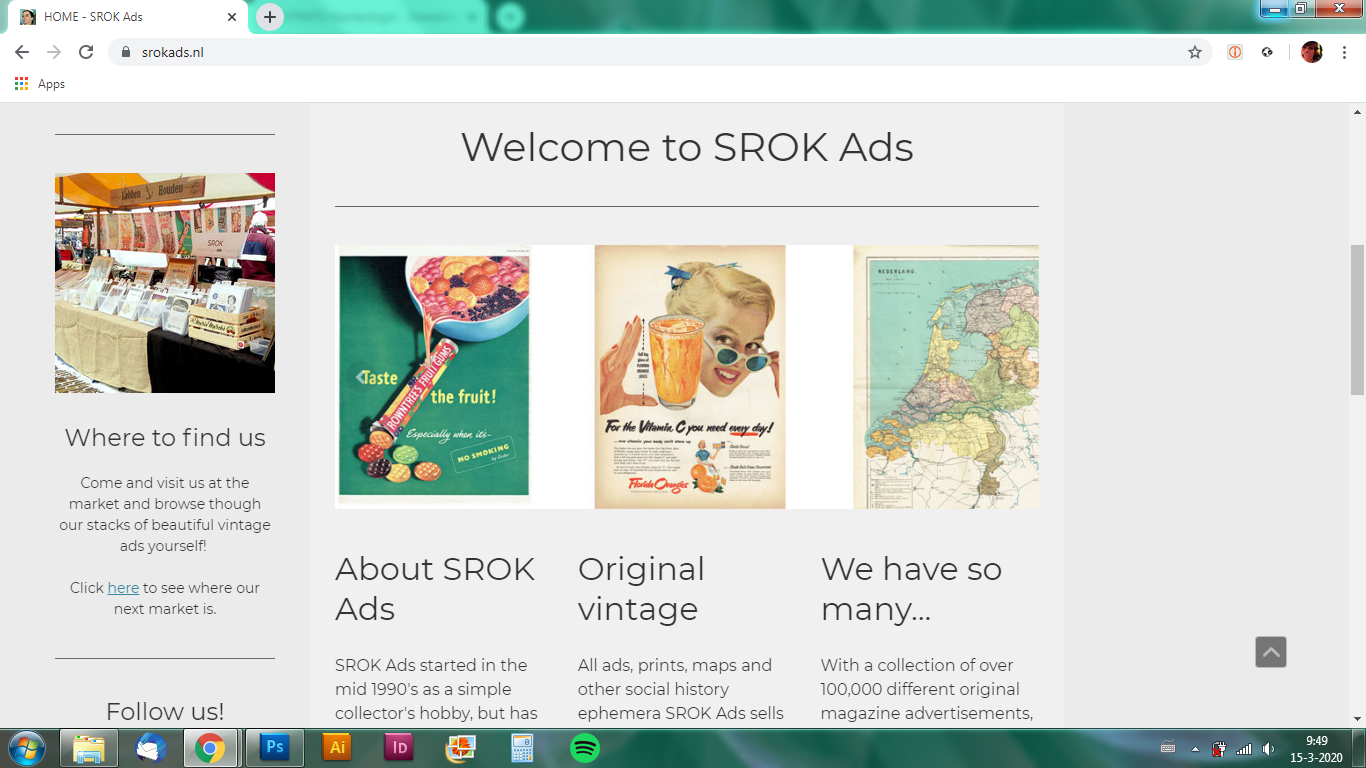Open a new tab with plus button
The width and height of the screenshot is (1366, 768).
point(270,17)
